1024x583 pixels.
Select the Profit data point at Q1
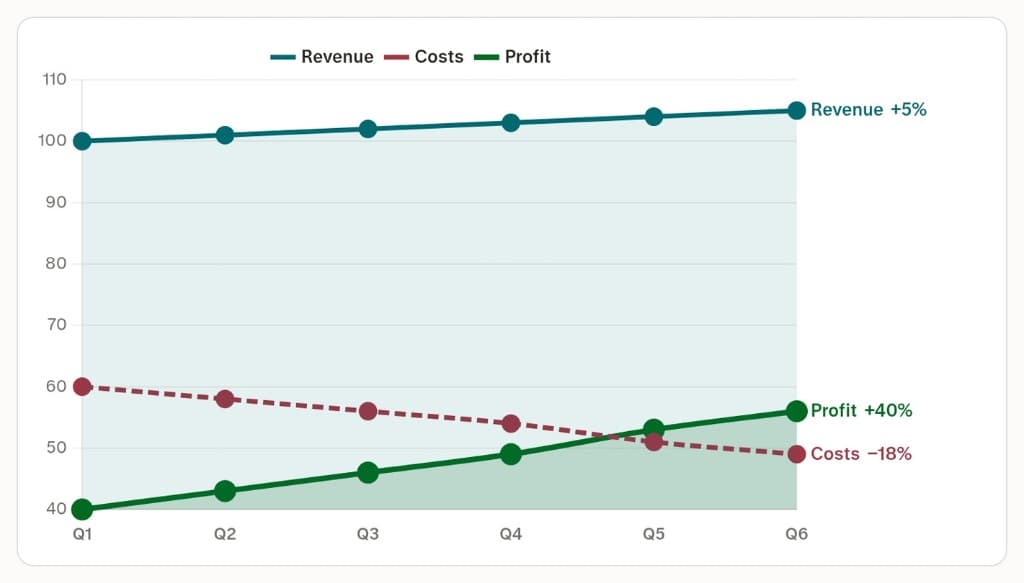pos(82,509)
